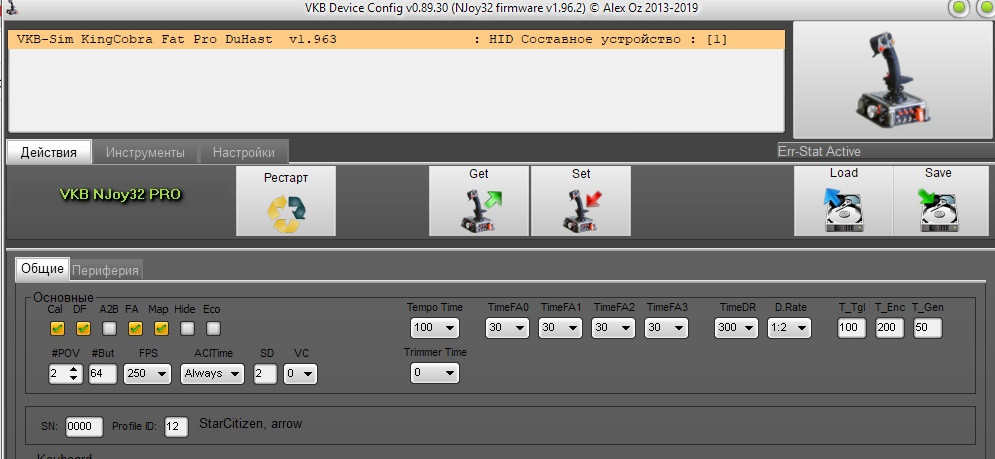
Task: Open the Trimmer Time dropdown
Action: click(435, 373)
